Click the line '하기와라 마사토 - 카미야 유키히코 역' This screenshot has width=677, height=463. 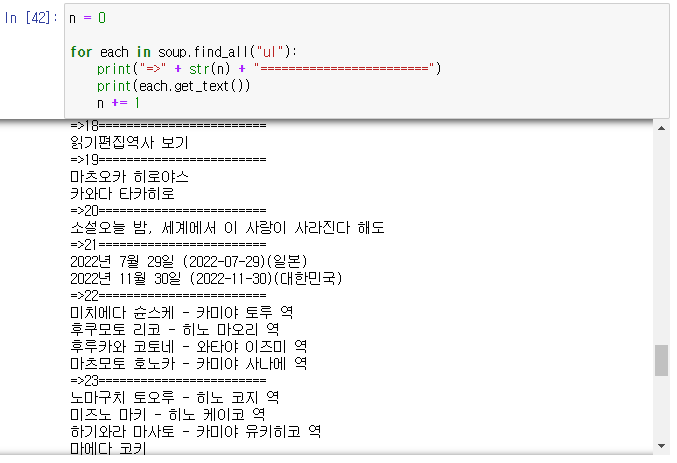[196, 431]
